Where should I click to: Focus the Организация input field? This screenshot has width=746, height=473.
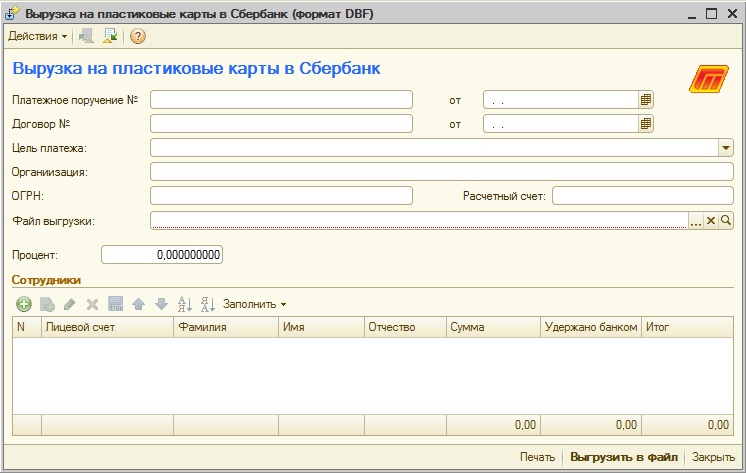[x=442, y=172]
